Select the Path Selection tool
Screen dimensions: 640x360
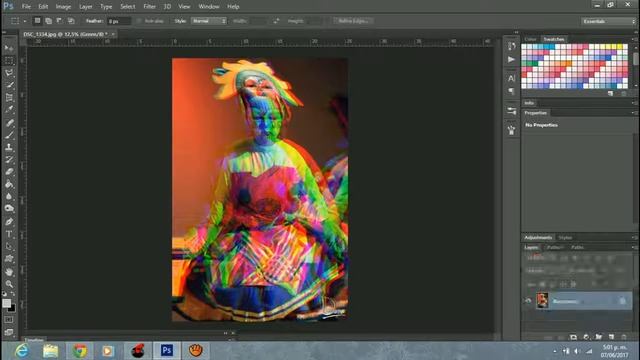coord(9,247)
